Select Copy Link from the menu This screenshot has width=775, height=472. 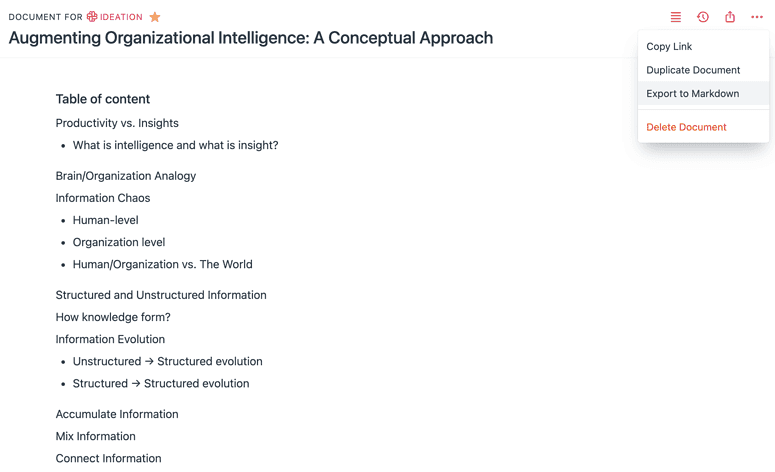pos(669,46)
